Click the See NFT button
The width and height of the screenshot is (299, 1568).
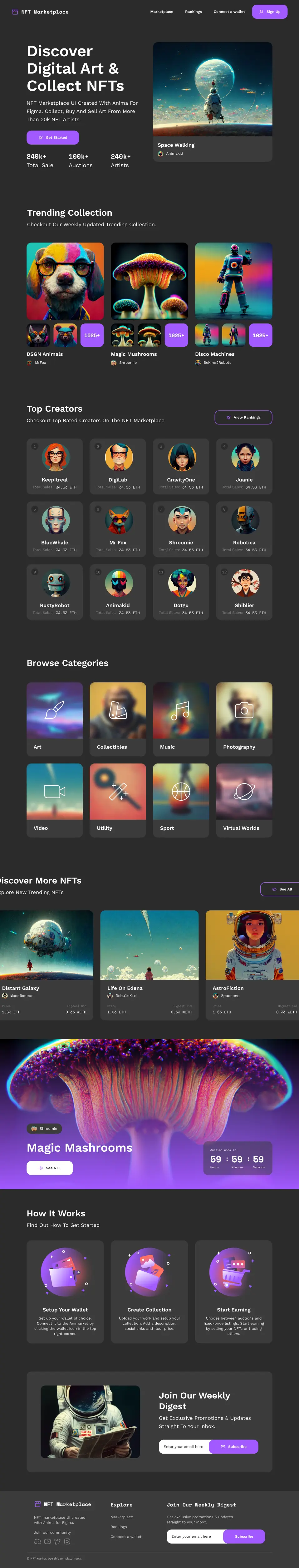point(50,1168)
